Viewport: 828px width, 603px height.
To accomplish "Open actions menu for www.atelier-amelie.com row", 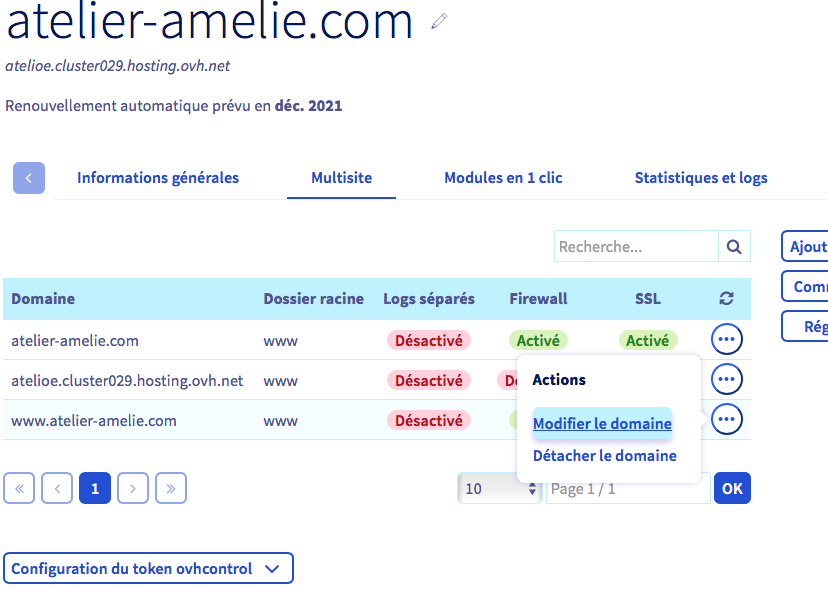I will pos(727,420).
